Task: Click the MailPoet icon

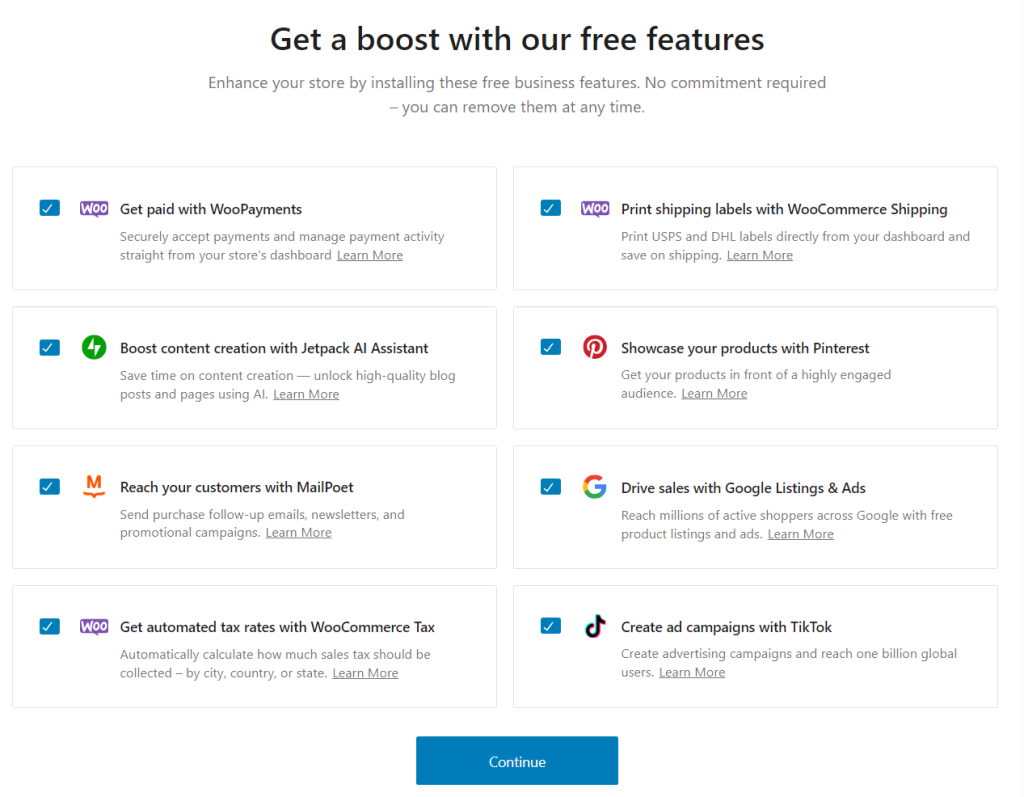Action: tap(93, 487)
